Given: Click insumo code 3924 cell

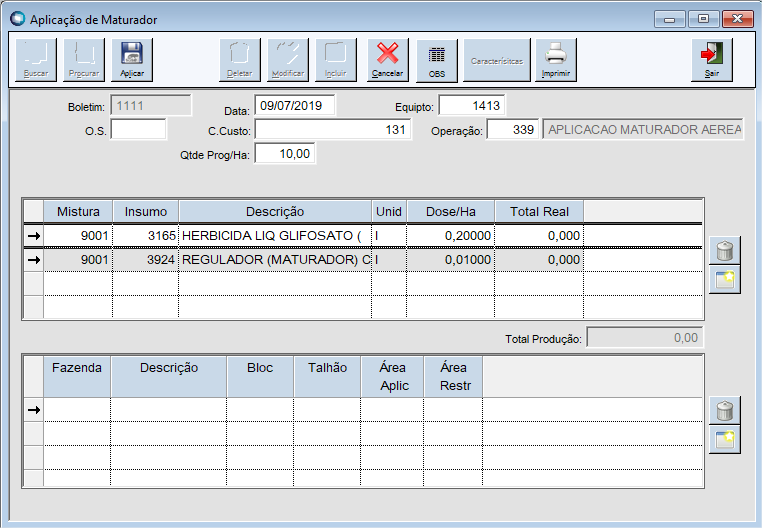Looking at the screenshot, I should coord(146,260).
